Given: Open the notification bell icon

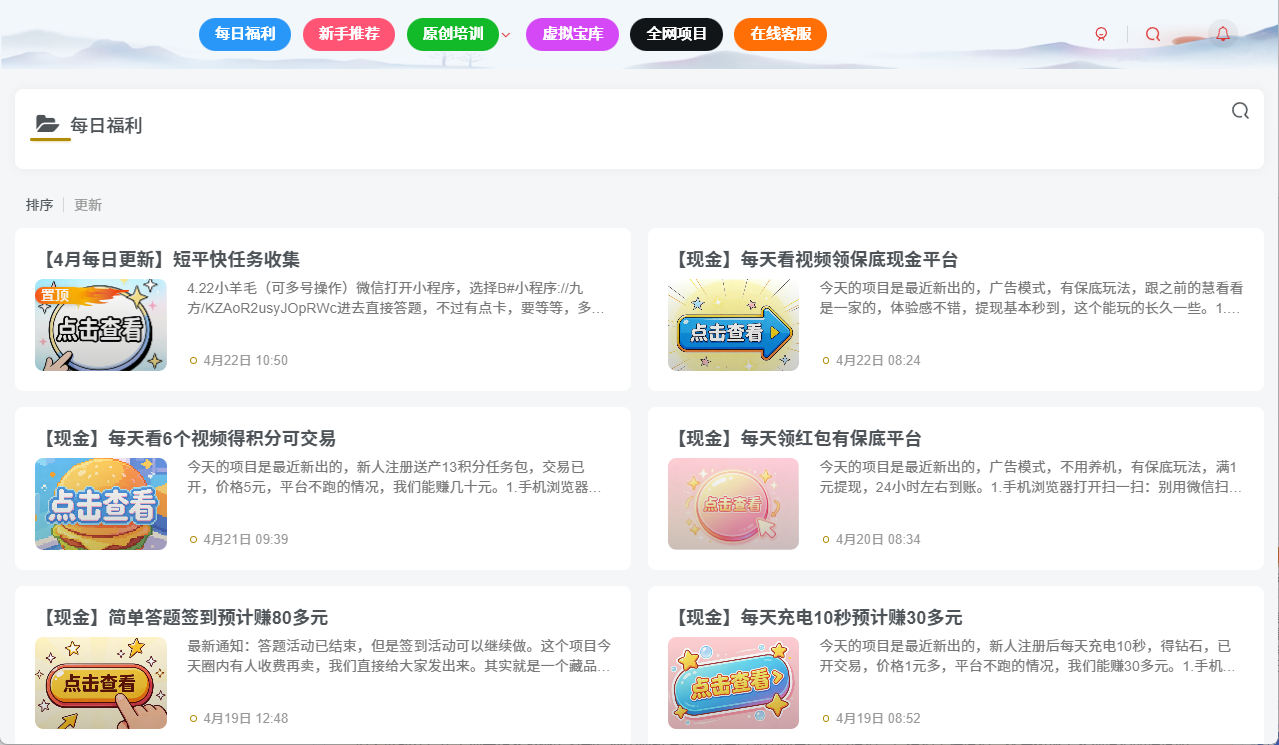Looking at the screenshot, I should click(1222, 33).
